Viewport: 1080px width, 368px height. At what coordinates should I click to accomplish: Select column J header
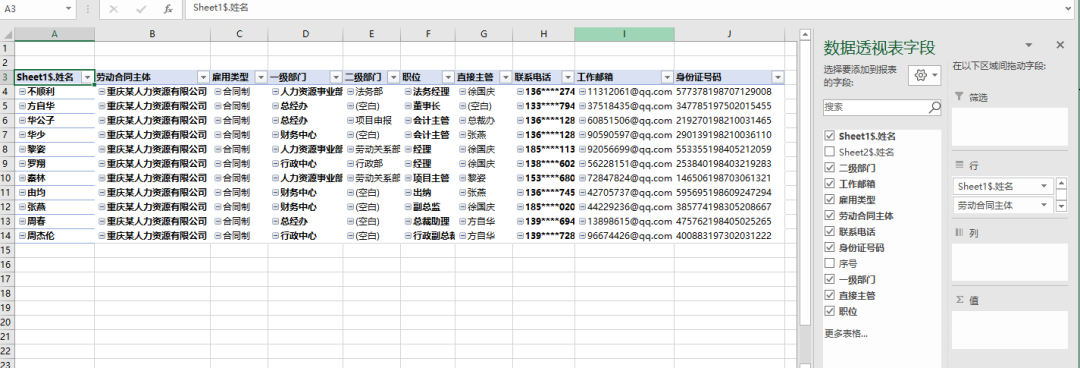729,34
